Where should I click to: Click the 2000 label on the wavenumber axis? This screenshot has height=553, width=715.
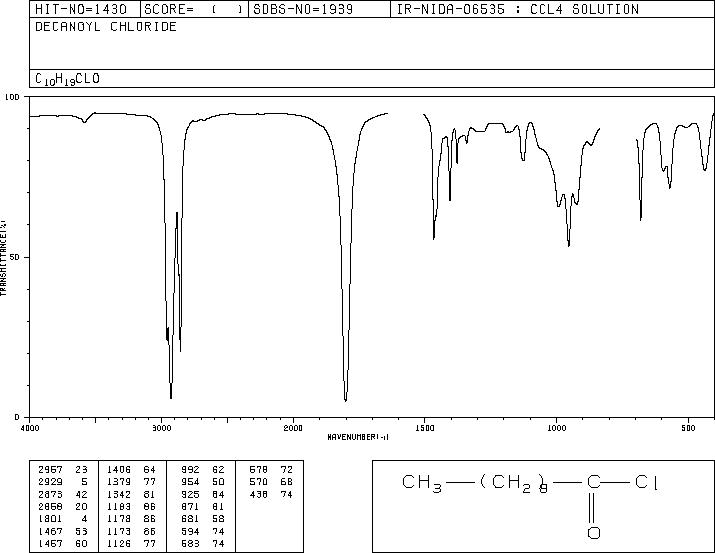293,428
